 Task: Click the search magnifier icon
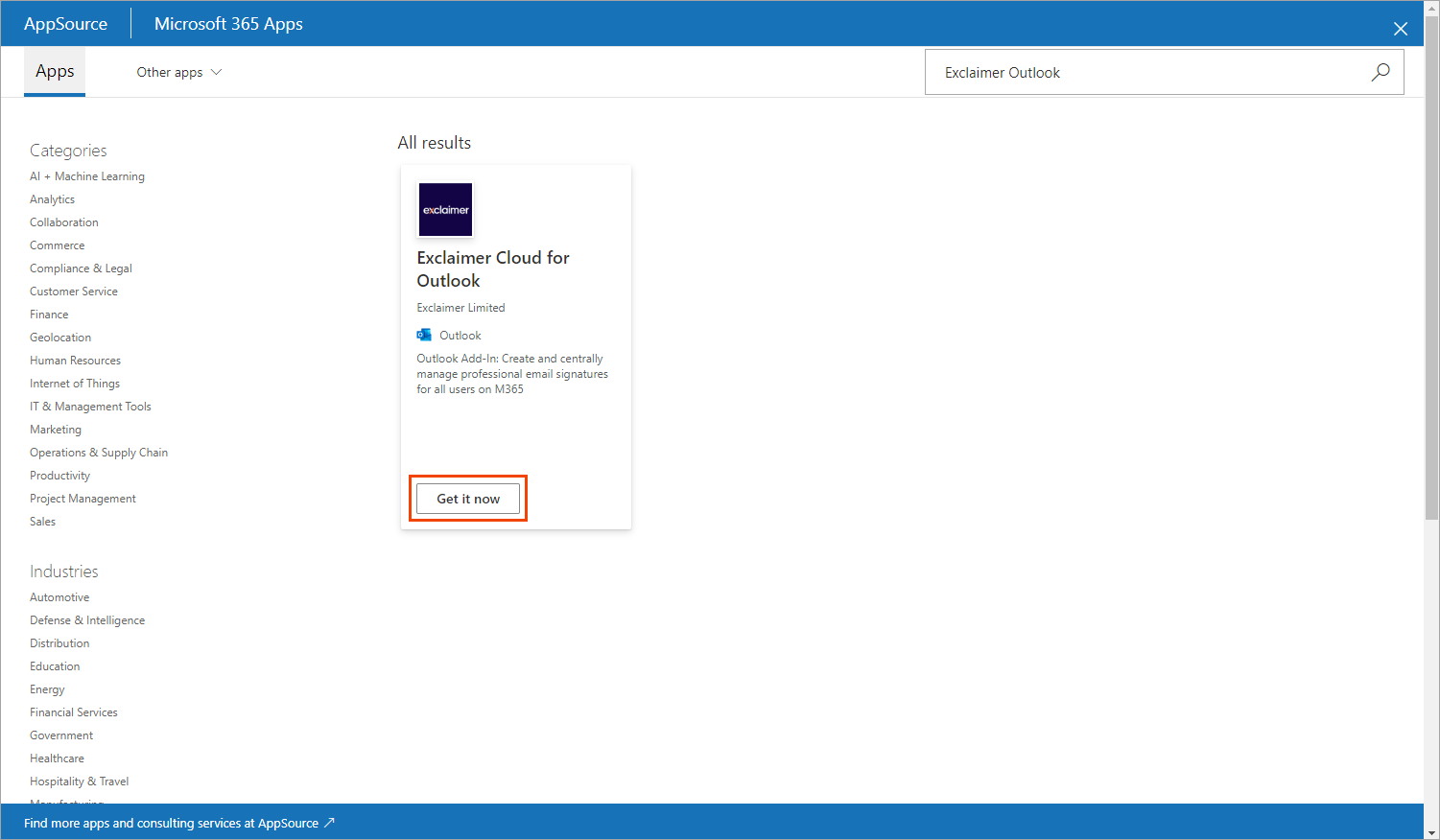pos(1381,72)
